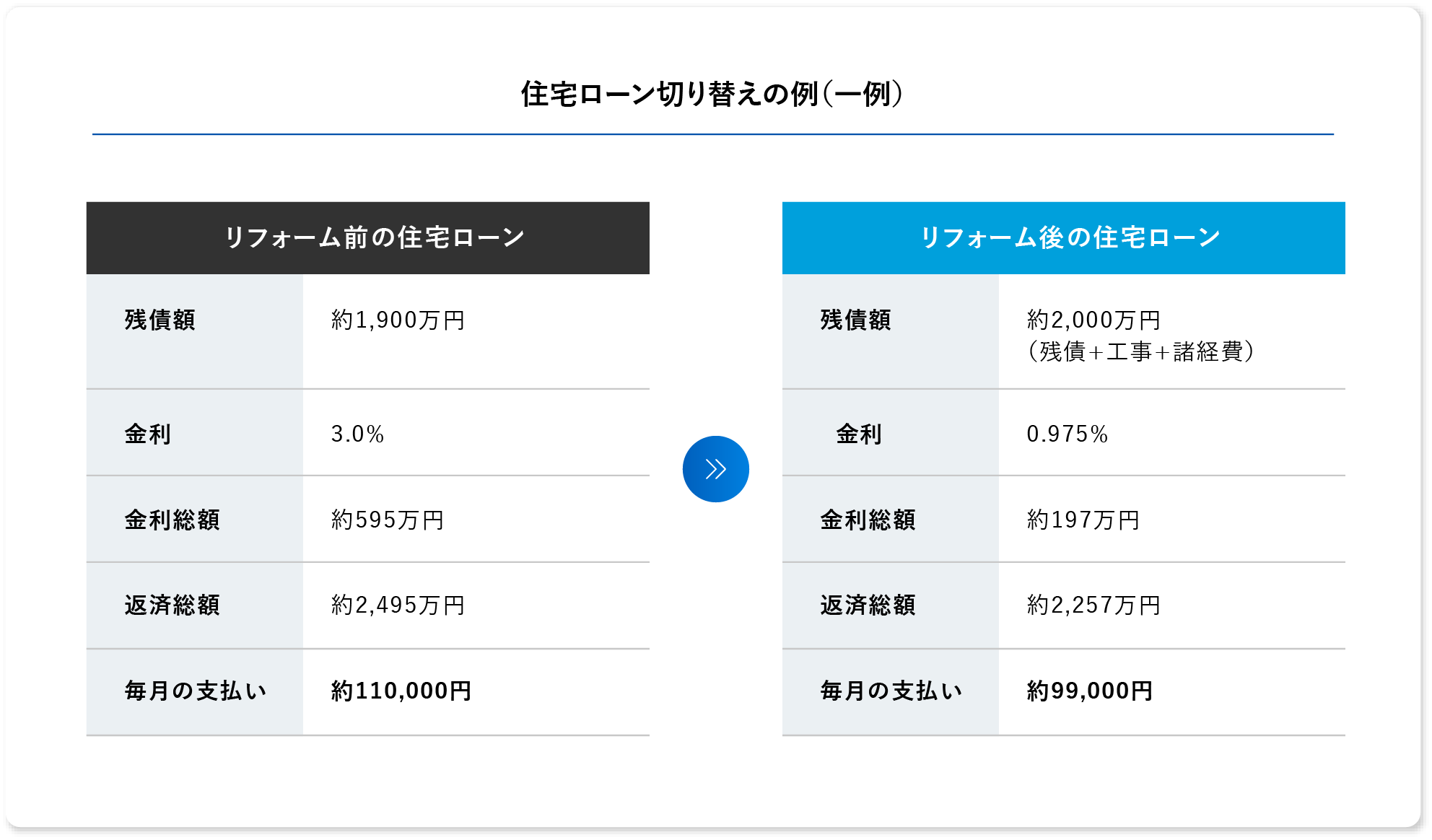Image resolution: width=1432 pixels, height=840 pixels.
Task: Click the 金利総額 label in the before-reform table
Action: pyautogui.click(x=172, y=520)
